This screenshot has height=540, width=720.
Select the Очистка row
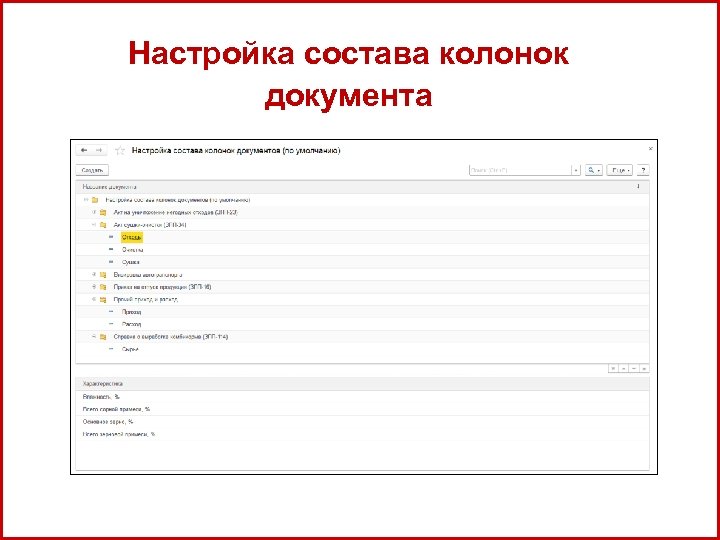[x=362, y=249]
